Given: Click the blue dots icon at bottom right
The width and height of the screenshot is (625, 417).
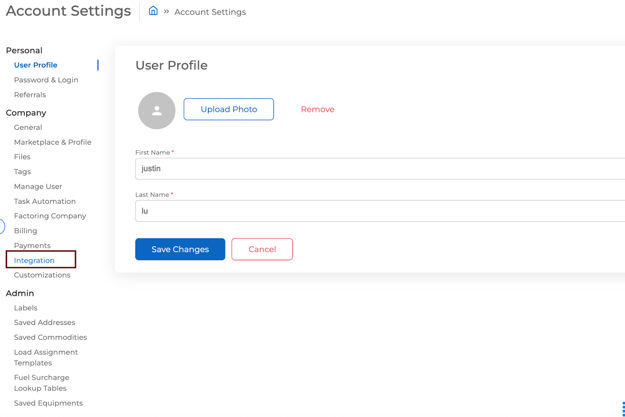Looking at the screenshot, I should (623, 409).
